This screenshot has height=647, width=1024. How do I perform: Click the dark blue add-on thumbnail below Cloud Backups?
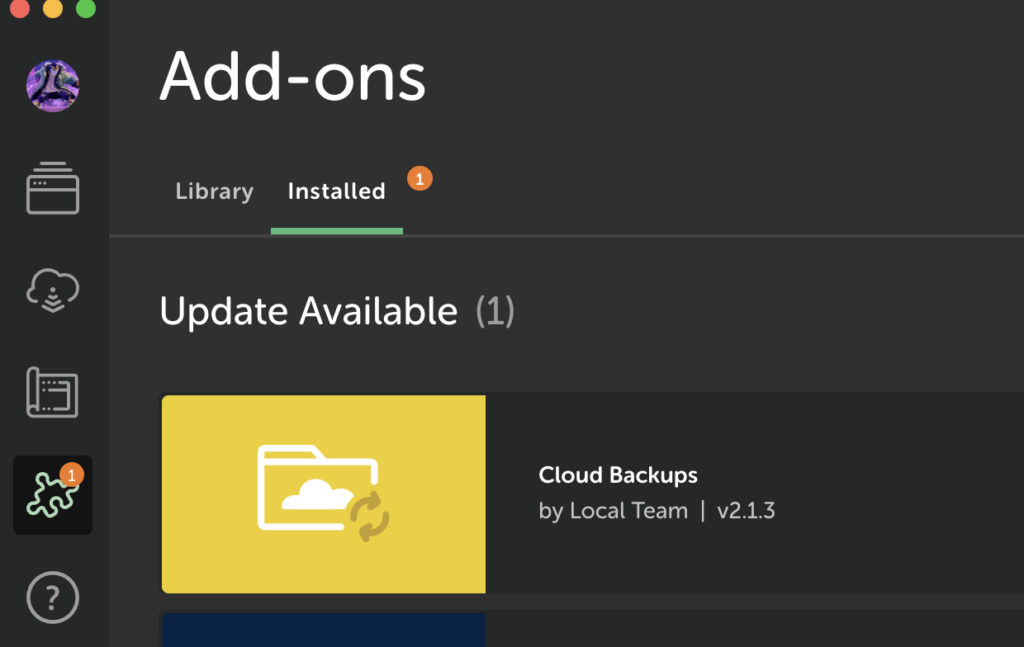[324, 630]
